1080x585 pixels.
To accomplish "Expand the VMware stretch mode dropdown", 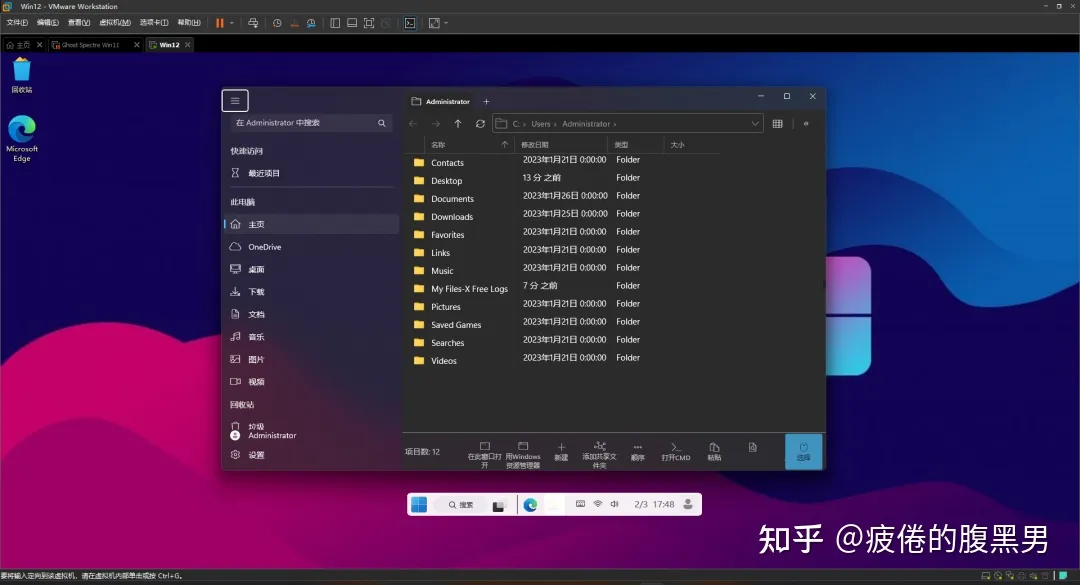I will point(446,23).
